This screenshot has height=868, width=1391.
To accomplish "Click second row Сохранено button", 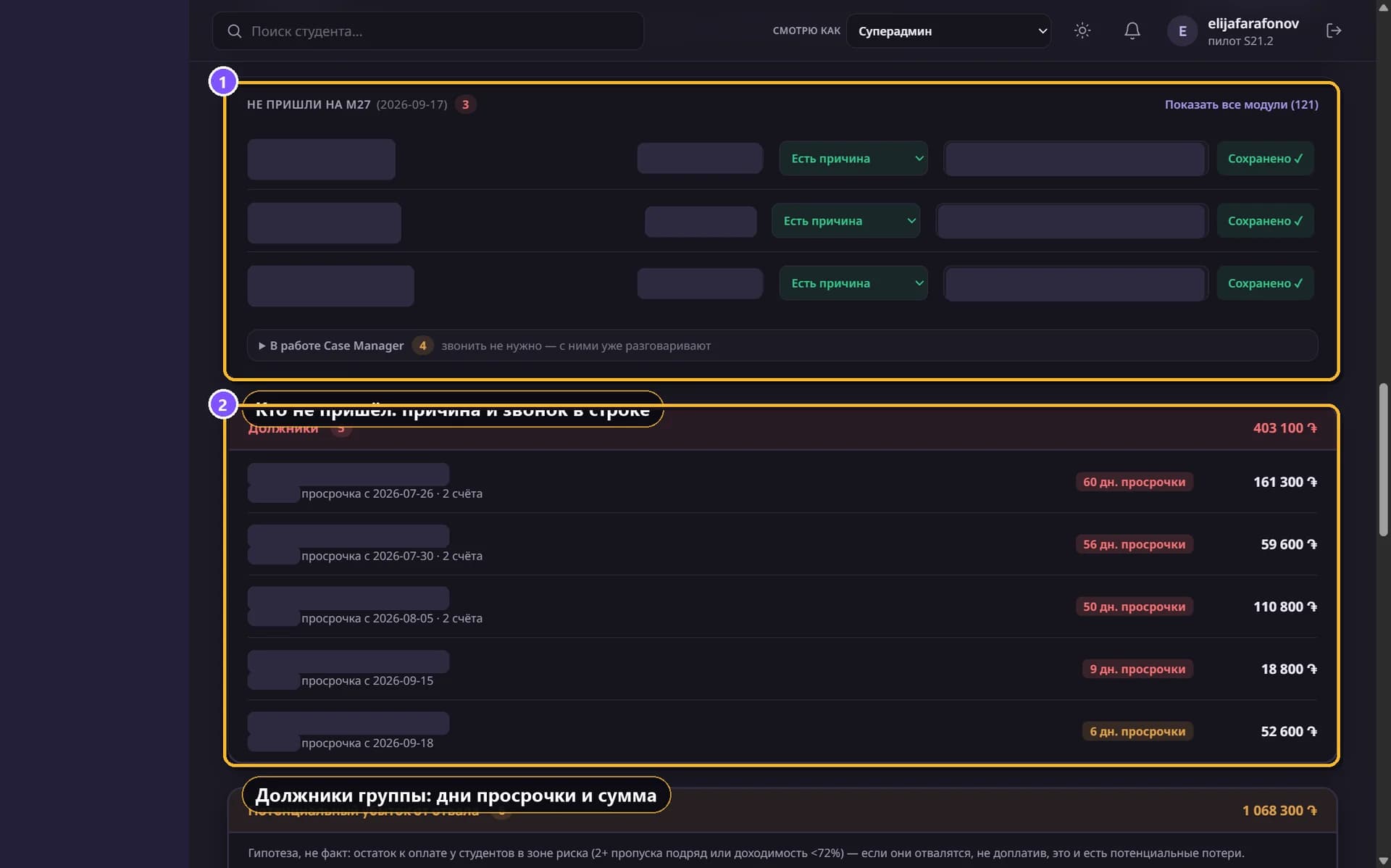I will [1265, 221].
